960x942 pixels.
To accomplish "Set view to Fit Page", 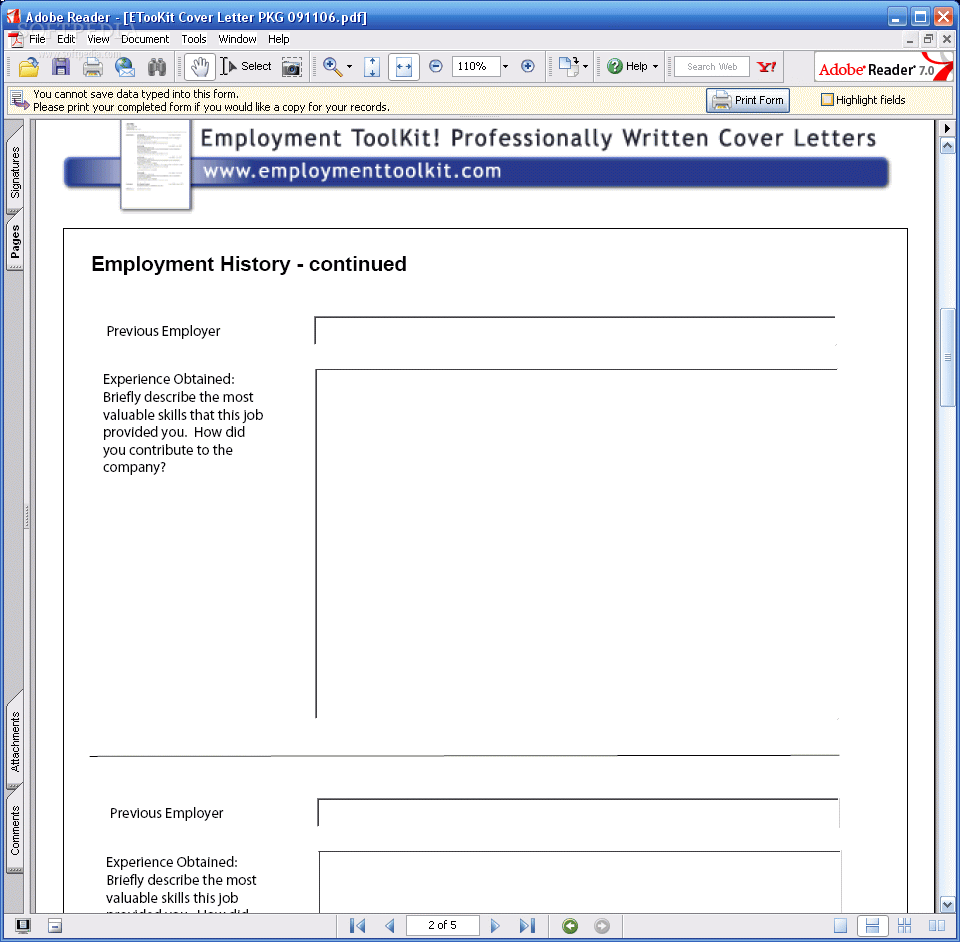I will pos(372,67).
